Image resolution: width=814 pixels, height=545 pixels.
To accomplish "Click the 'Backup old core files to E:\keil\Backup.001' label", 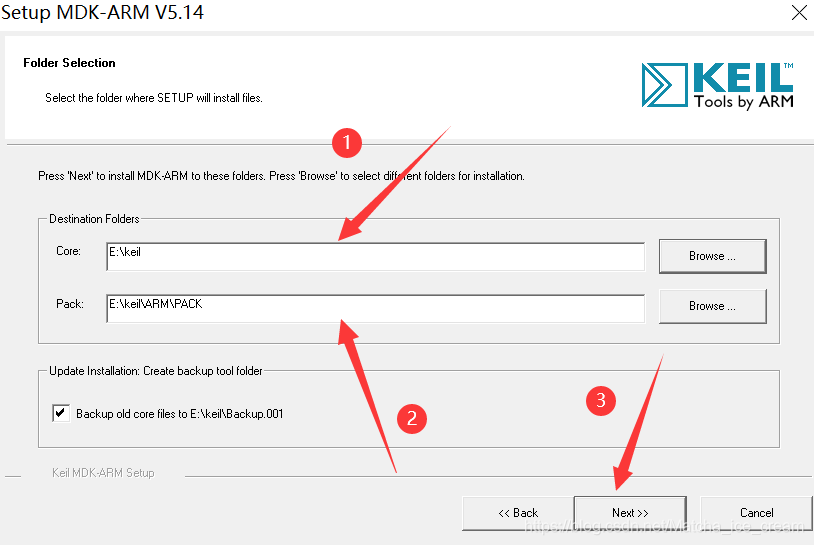I will point(180,414).
